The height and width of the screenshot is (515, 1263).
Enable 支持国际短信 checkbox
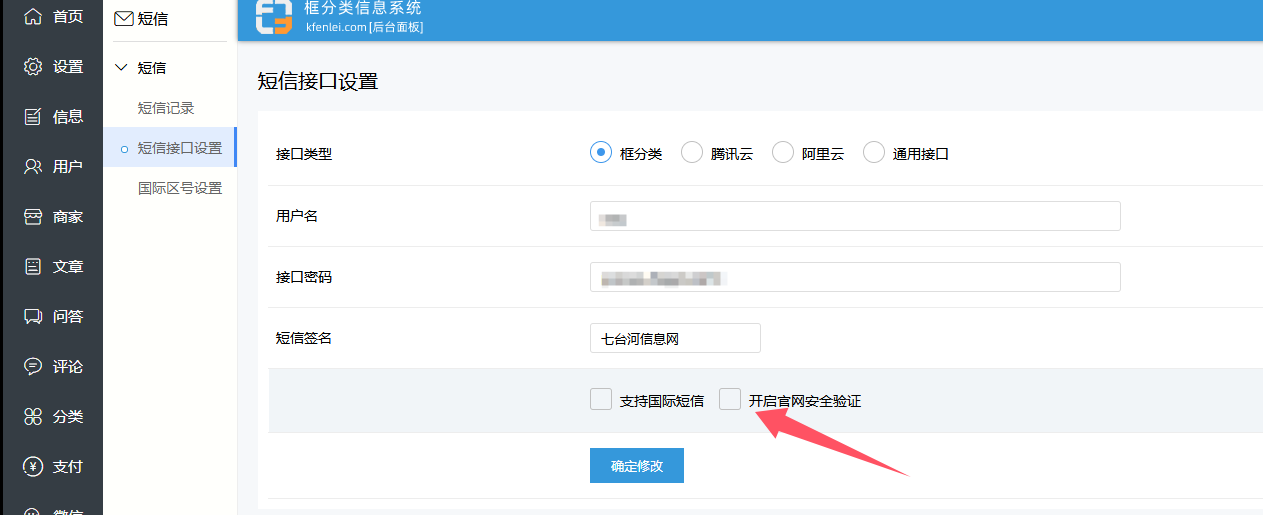[601, 400]
